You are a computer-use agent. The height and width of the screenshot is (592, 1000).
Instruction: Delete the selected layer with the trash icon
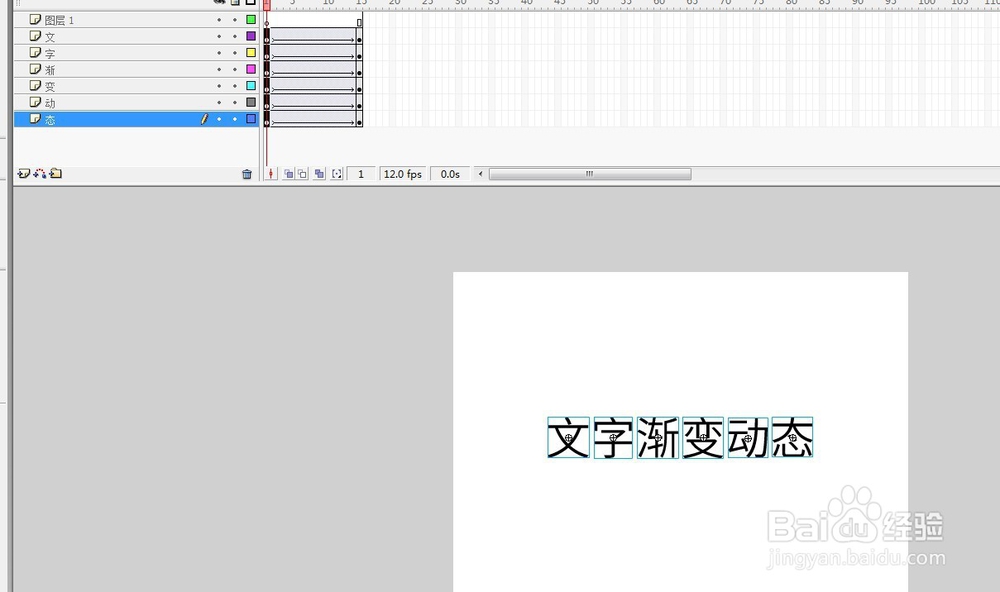(x=246, y=173)
